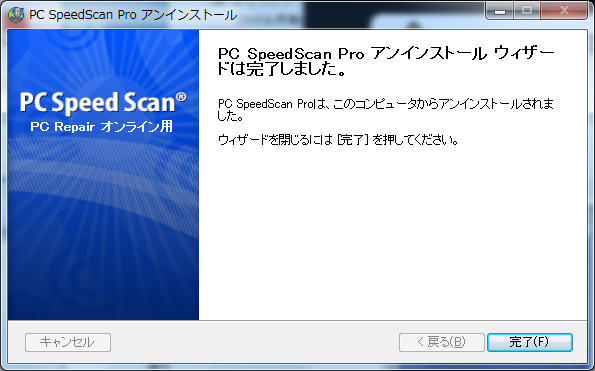
Task: Click the text 'ウィザードを閉じるには [完了] を押してください。'
Action: [338, 140]
